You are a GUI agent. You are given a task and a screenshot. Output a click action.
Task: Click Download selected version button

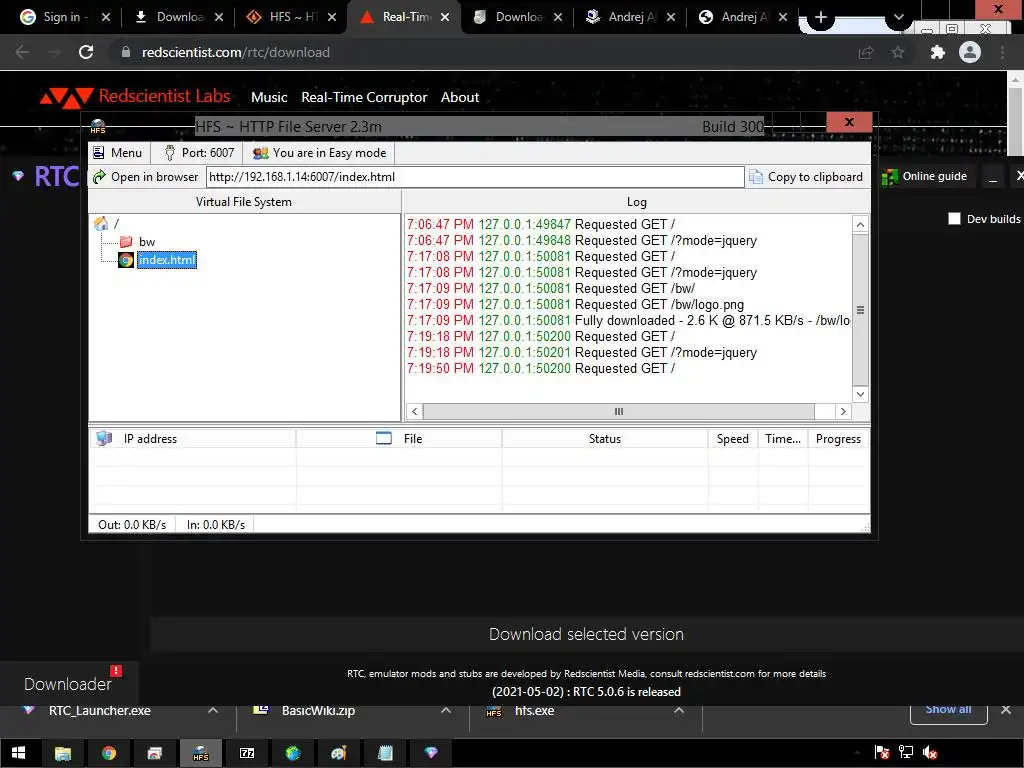pyautogui.click(x=586, y=634)
